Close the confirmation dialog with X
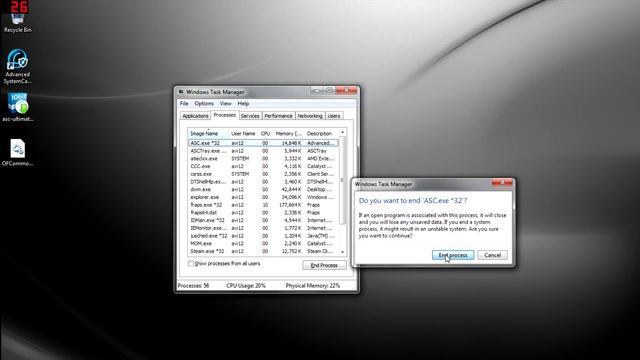Viewport: 640px width, 360px height. (x=502, y=182)
